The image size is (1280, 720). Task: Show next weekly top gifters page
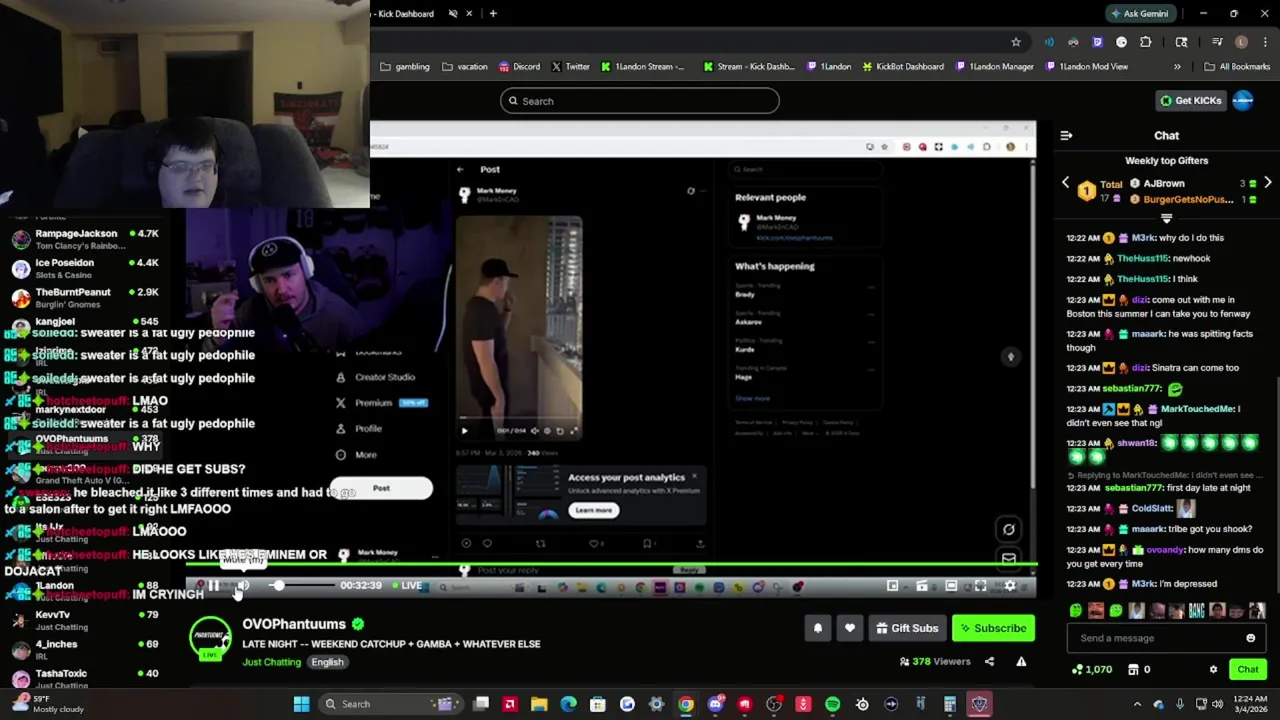[x=1267, y=183]
